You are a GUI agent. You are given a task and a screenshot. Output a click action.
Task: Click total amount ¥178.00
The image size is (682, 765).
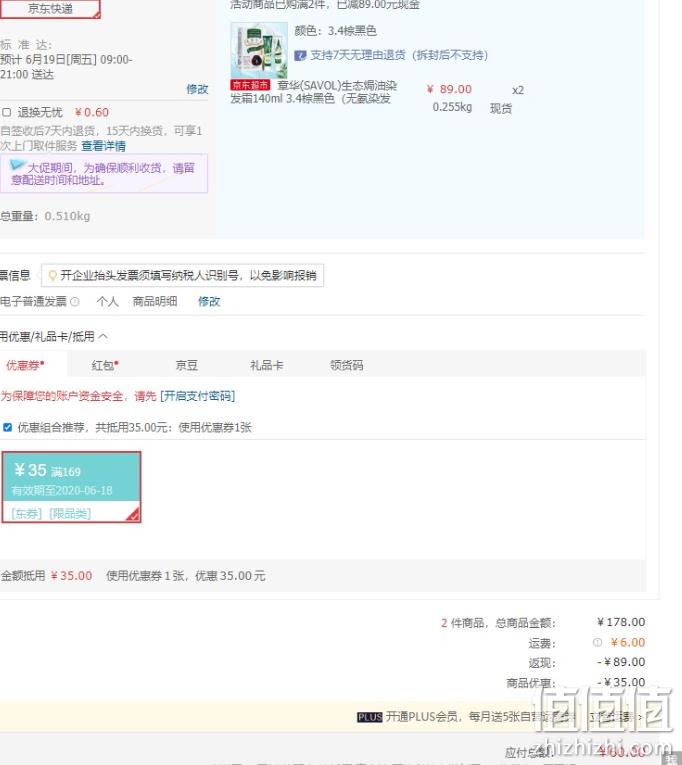coord(621,622)
